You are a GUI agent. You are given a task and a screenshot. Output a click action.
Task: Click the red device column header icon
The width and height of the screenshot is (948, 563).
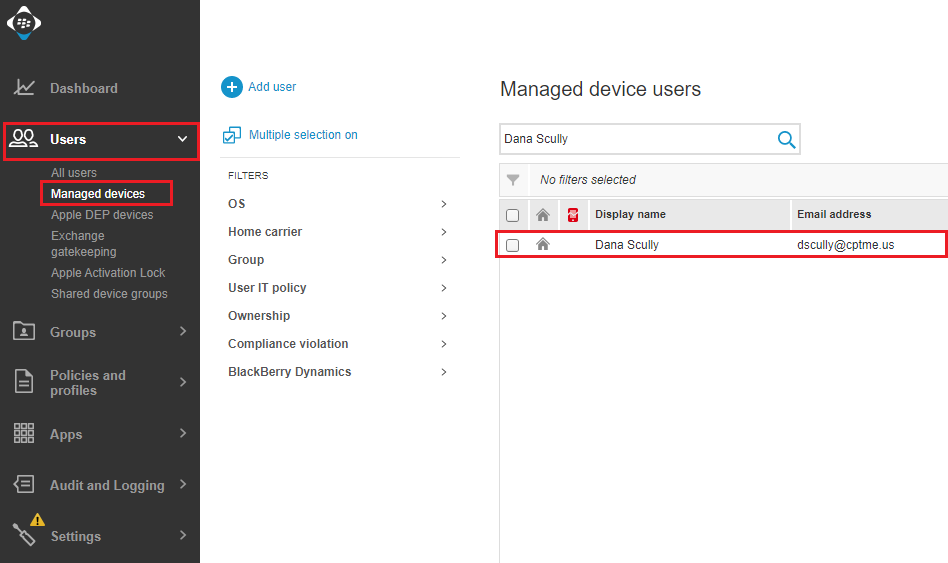coord(573,214)
